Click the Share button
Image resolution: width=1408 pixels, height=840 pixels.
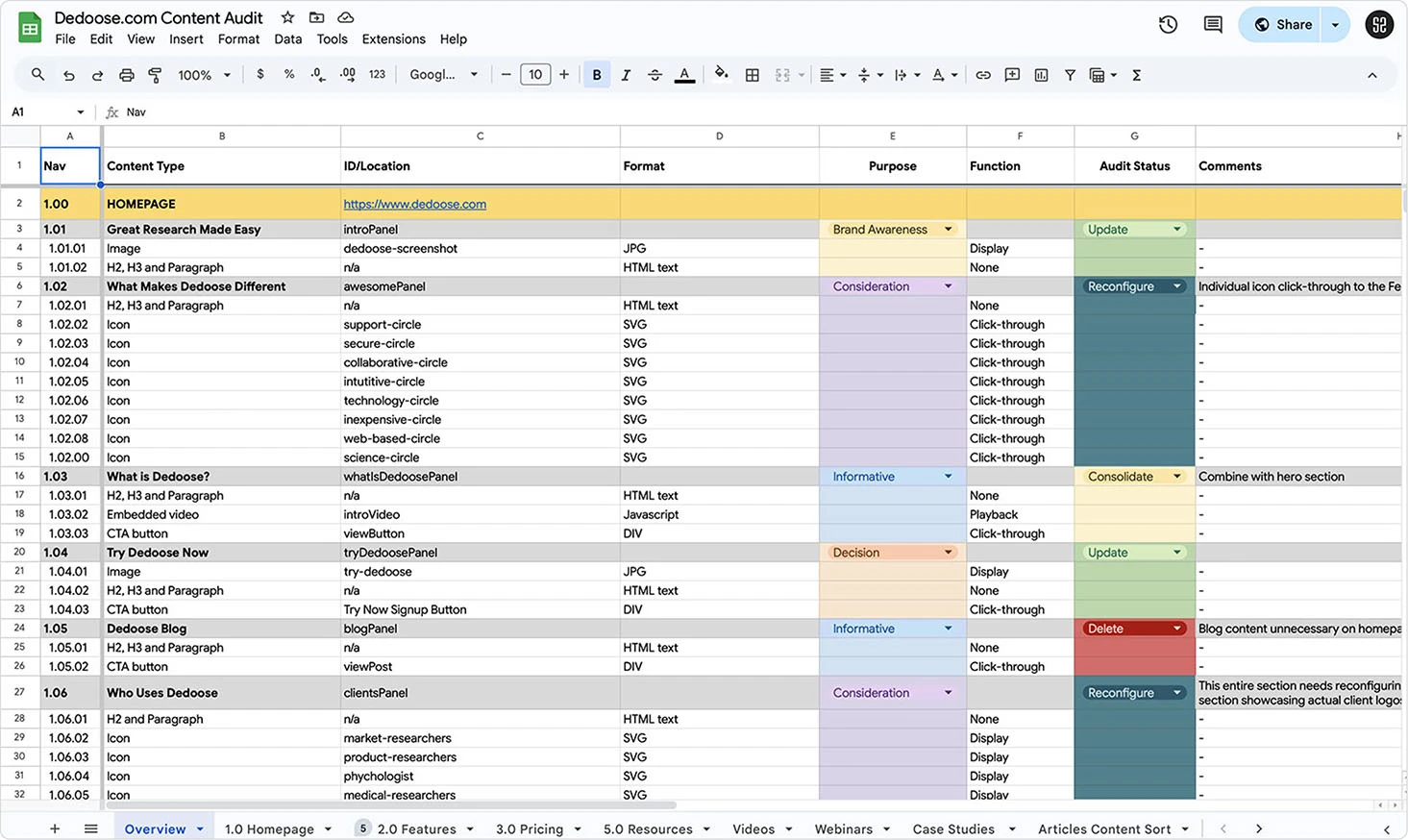pyautogui.click(x=1288, y=25)
